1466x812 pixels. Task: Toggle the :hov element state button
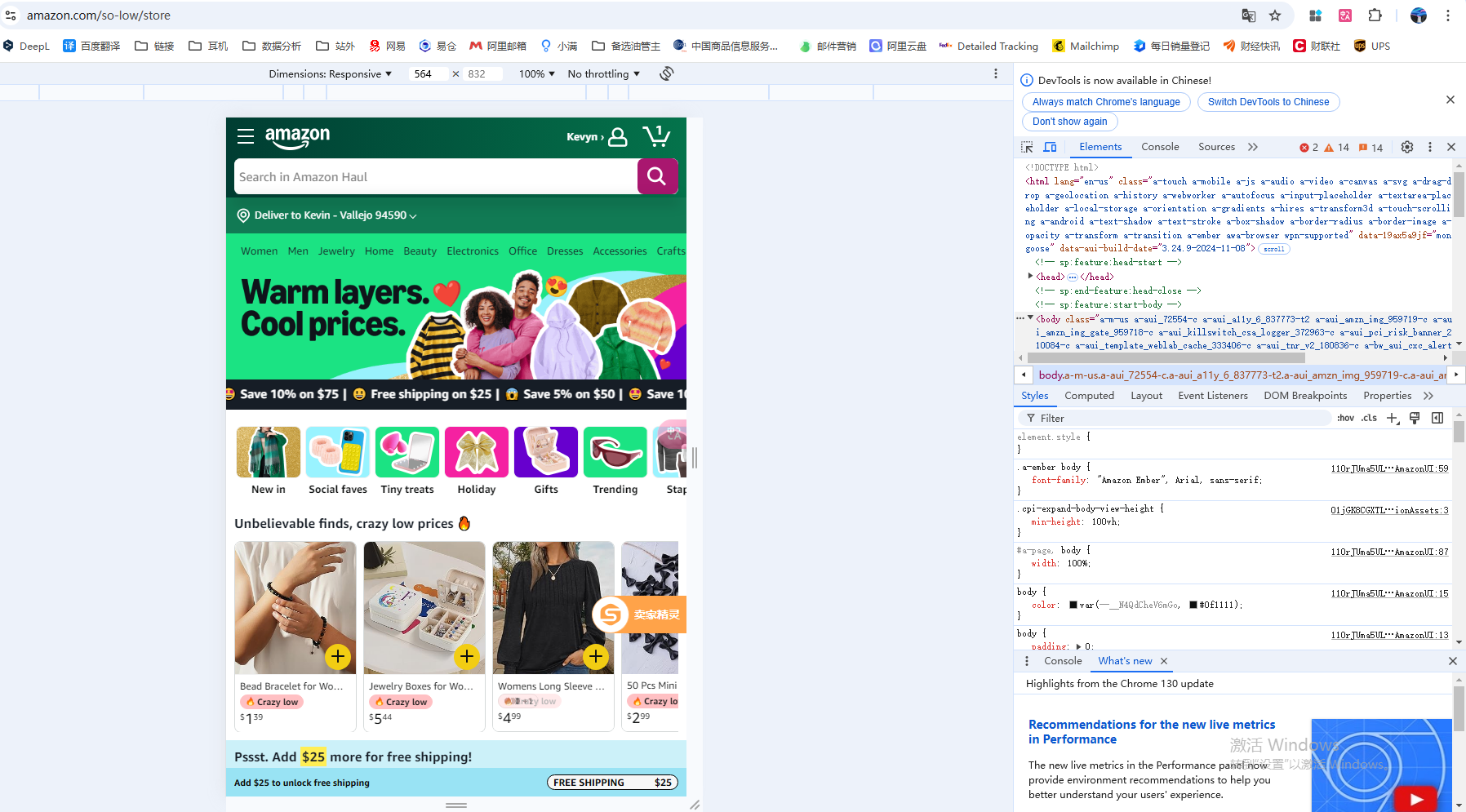[x=1345, y=418]
